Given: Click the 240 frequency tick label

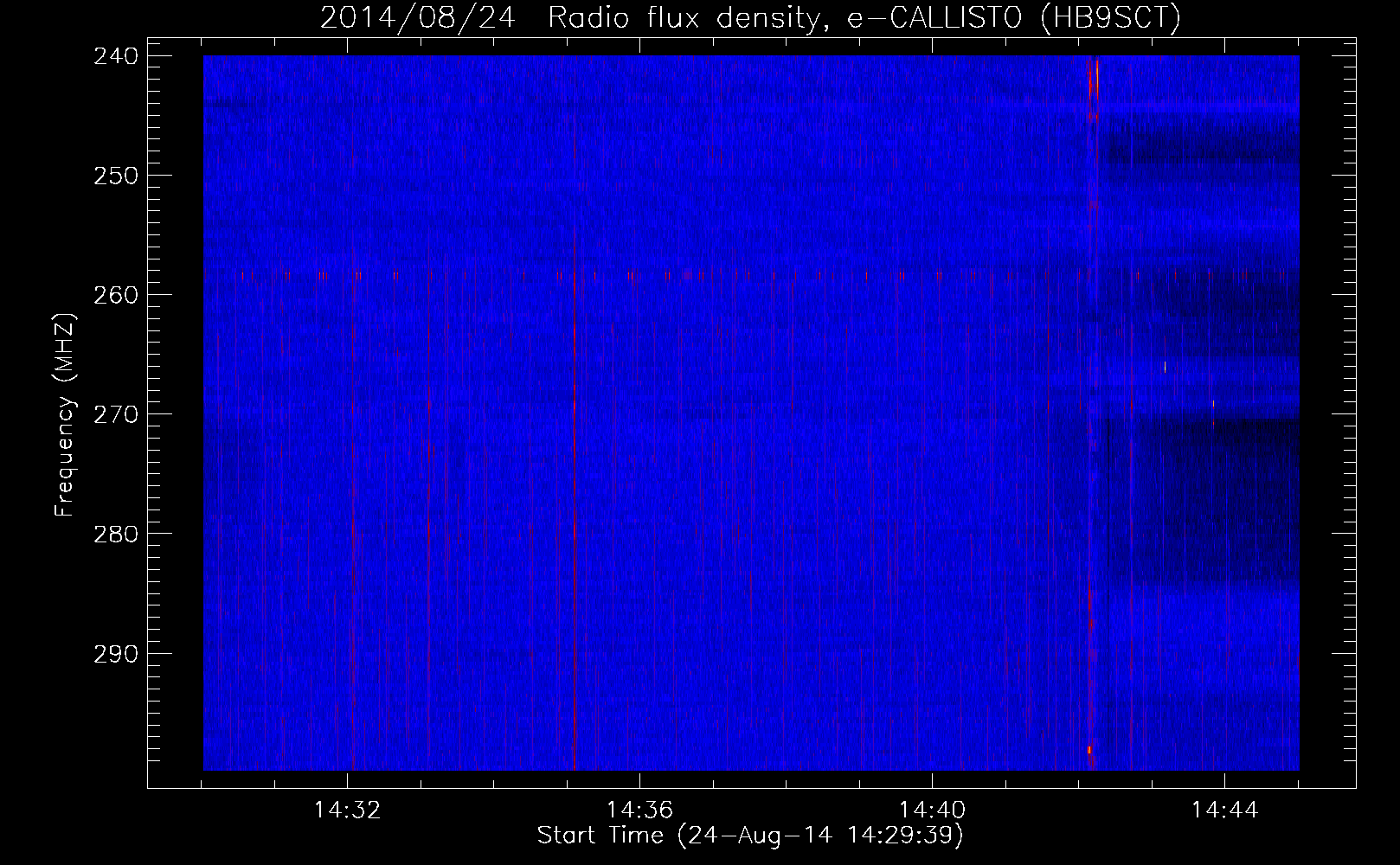Looking at the screenshot, I should coord(115,55).
